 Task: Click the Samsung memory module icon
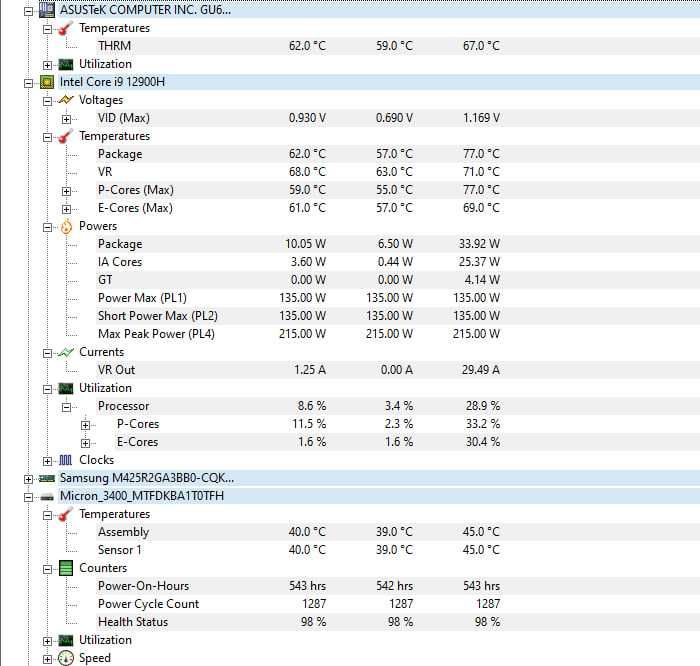pos(47,479)
